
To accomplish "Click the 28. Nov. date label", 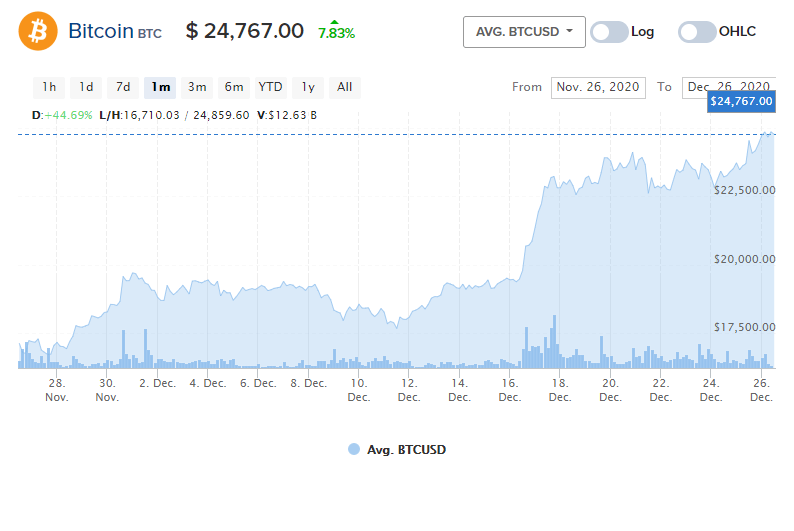I will point(57,390).
